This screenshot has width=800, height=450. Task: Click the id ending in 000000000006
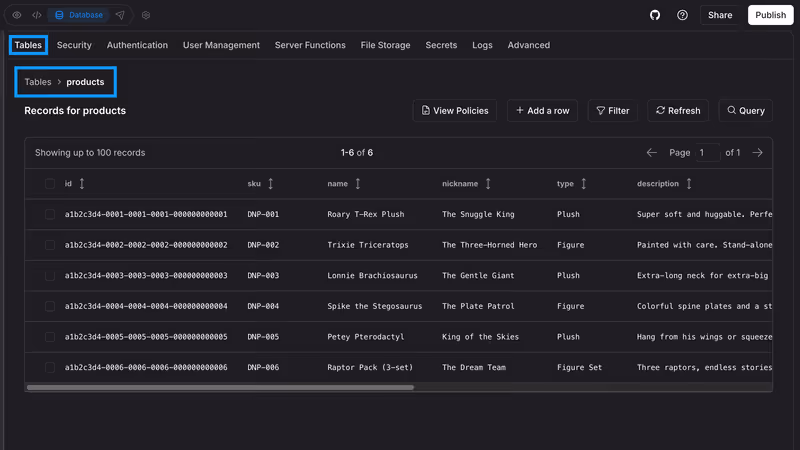[x=146, y=367]
